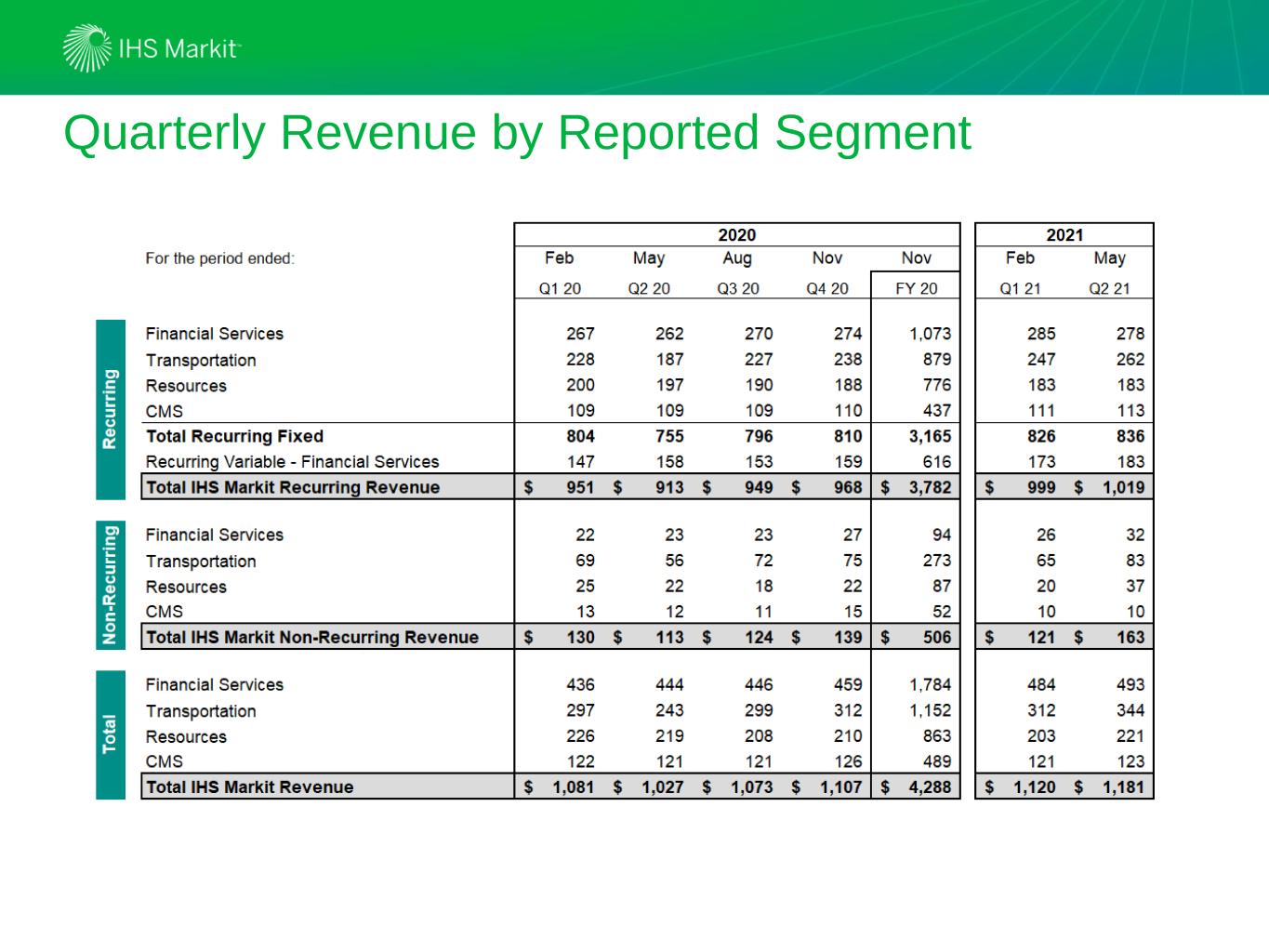Click the Q2 21 column header

(1109, 288)
